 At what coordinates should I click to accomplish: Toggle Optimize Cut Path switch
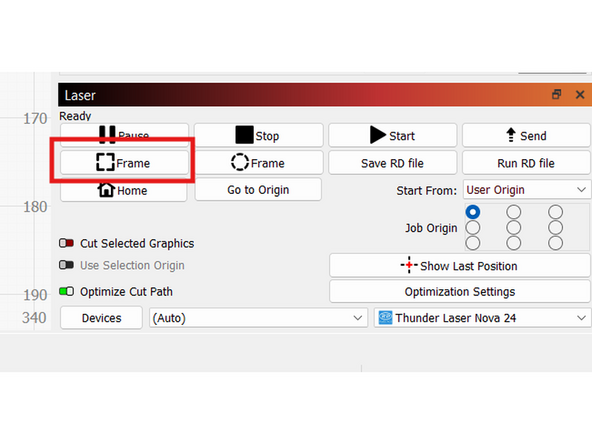(x=66, y=291)
